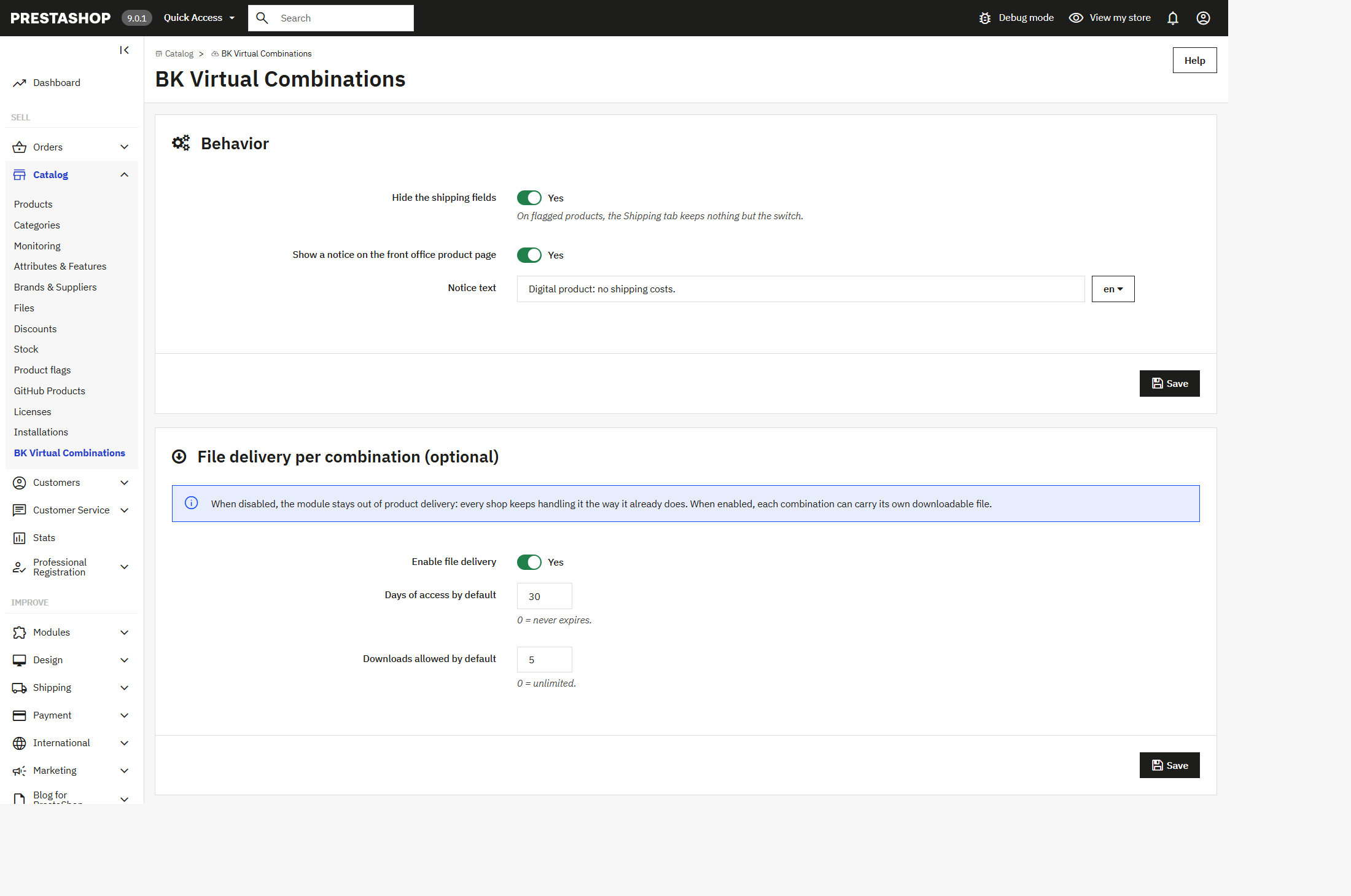Image resolution: width=1351 pixels, height=896 pixels.
Task: Click the Help button
Action: [x=1194, y=60]
